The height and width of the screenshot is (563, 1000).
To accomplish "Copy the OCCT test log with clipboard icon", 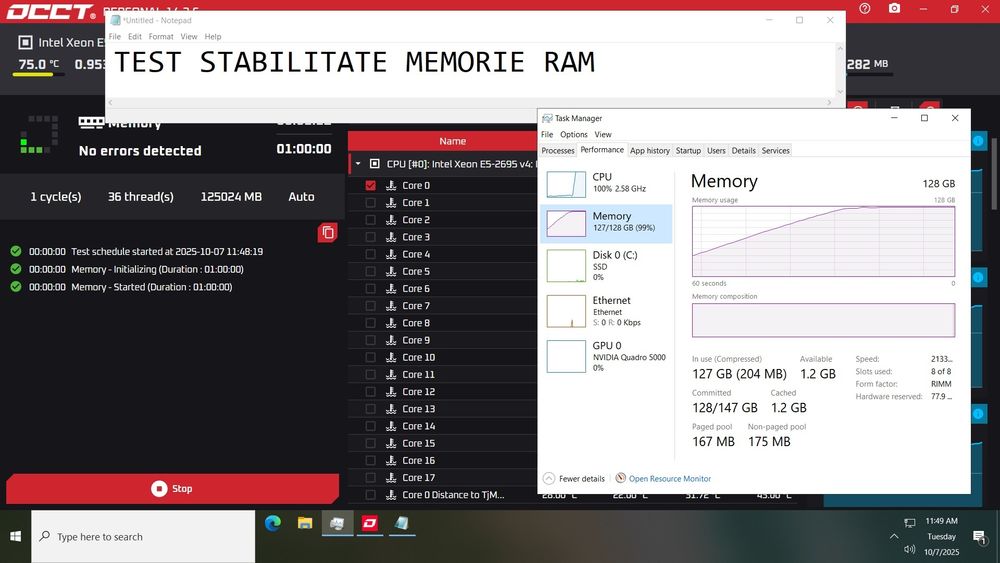I will click(328, 233).
